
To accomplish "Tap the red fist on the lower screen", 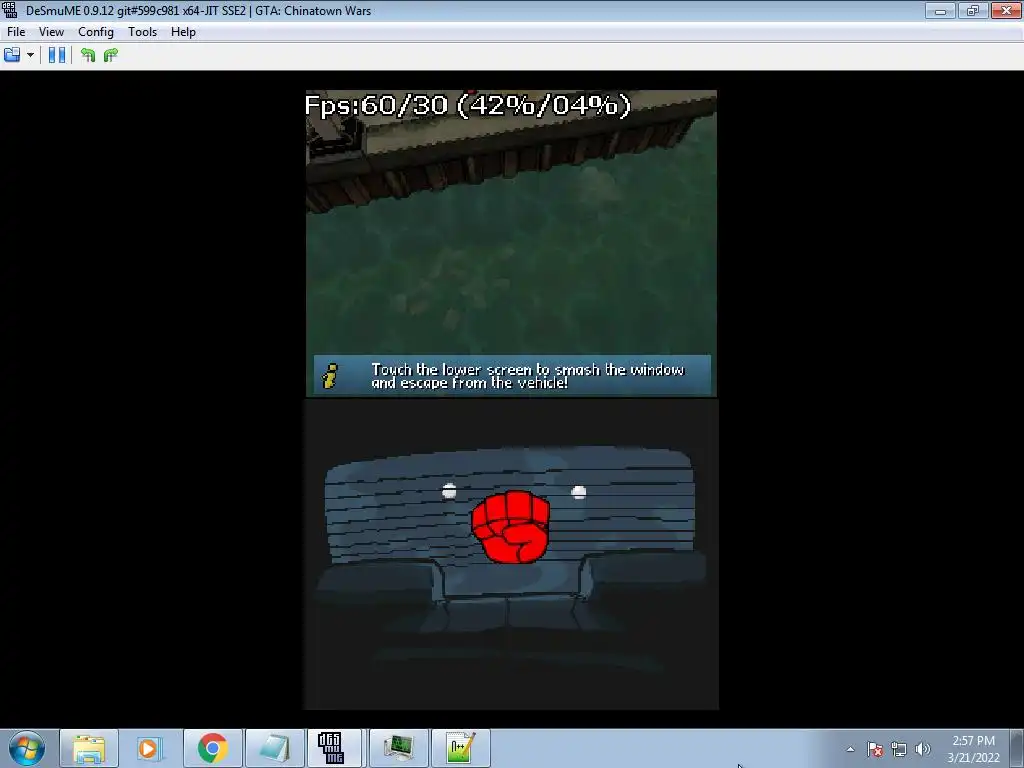I will coord(510,526).
